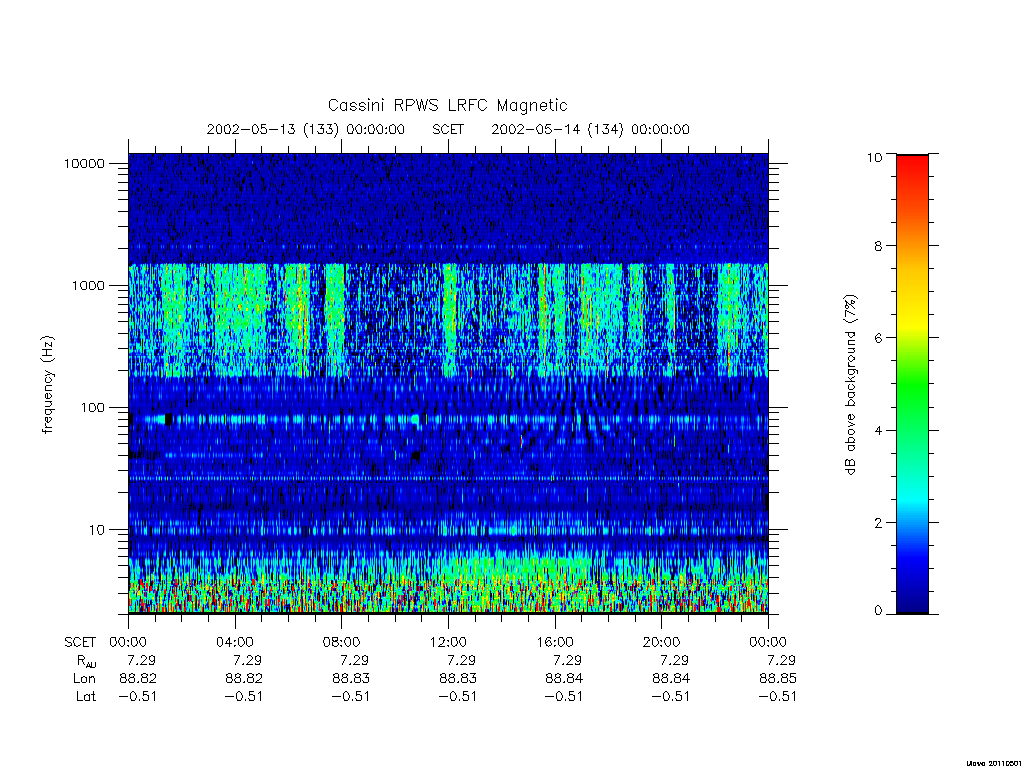The width and height of the screenshot is (1024, 768).
Task: Select the 08:00 SCET time marker
Action: [342, 642]
